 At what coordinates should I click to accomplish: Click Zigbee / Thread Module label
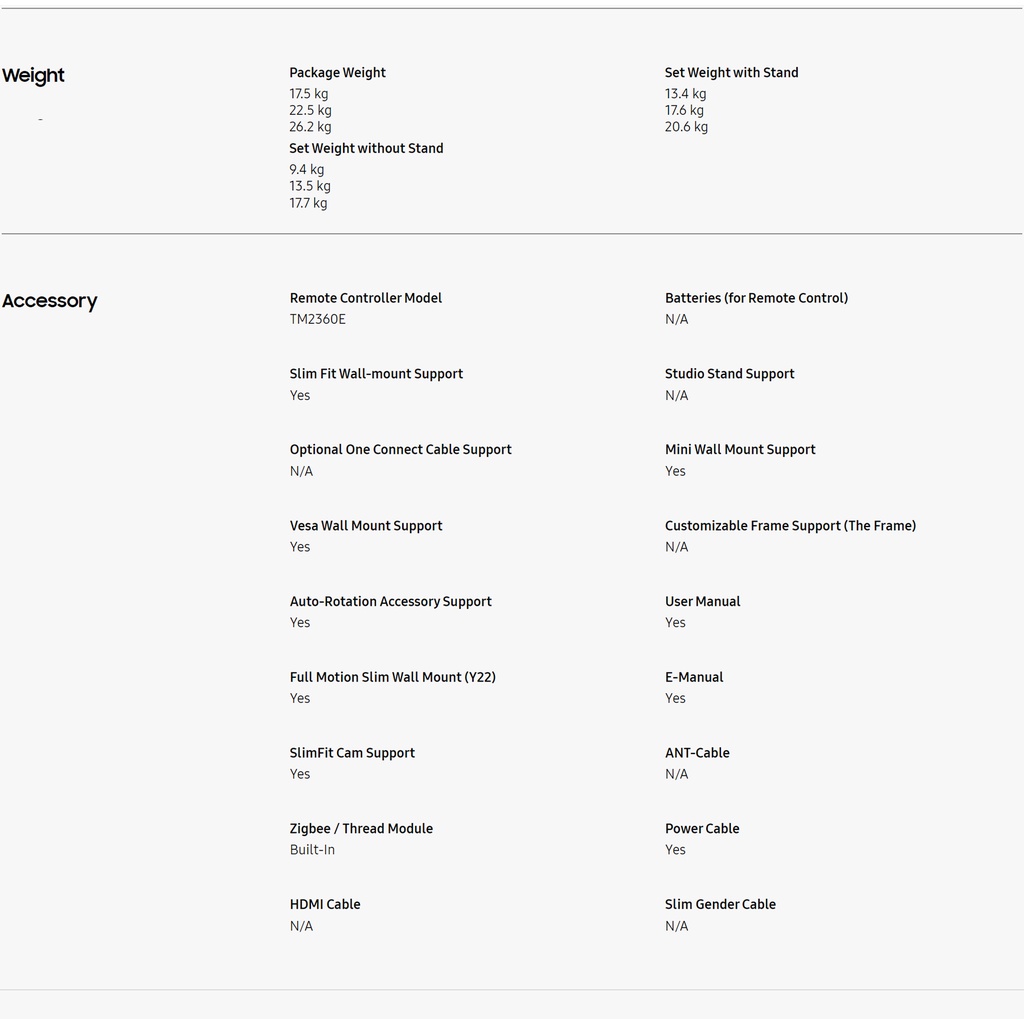(x=361, y=829)
